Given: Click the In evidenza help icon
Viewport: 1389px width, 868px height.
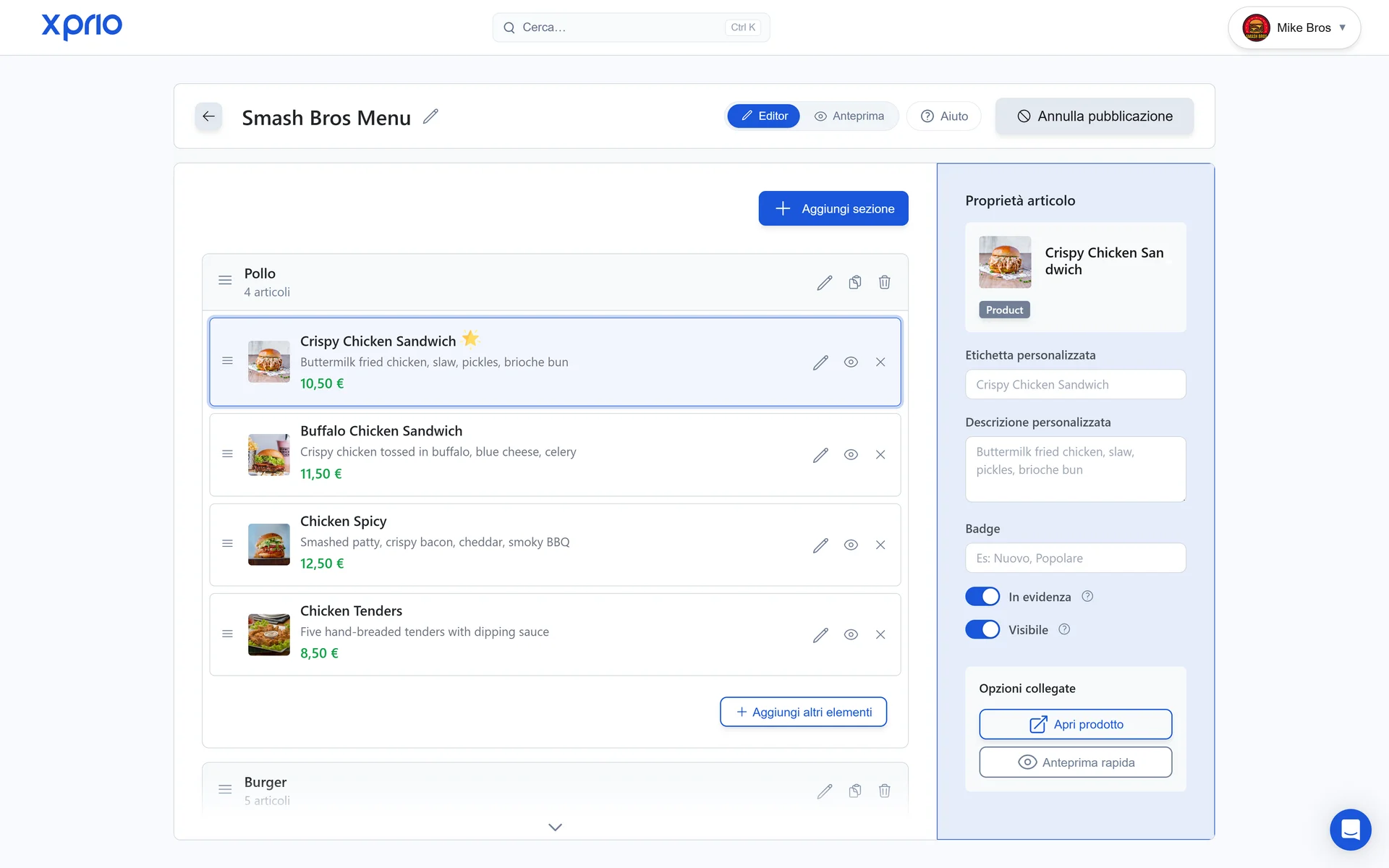Looking at the screenshot, I should (x=1087, y=597).
